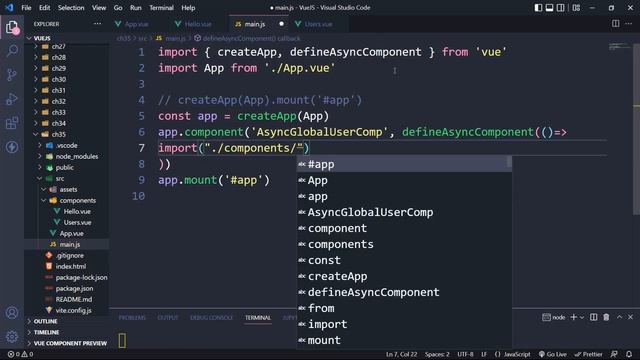
Task: Split the editor to the right
Action: (616, 24)
